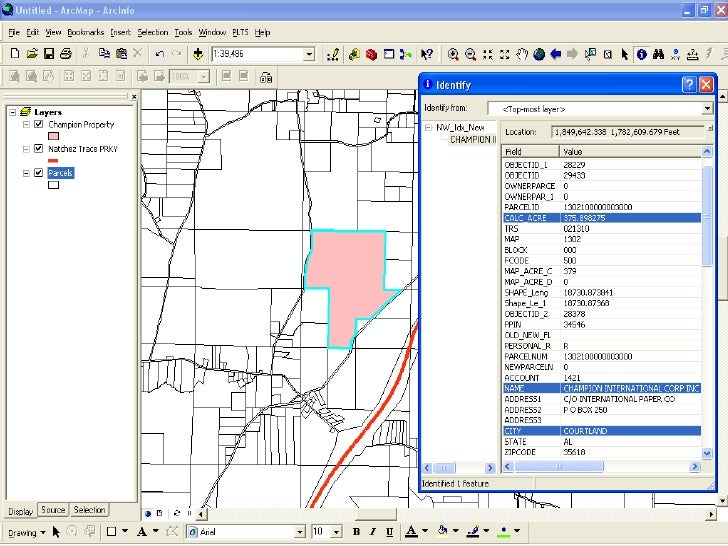Open the Identify from layer dropdown

[707, 109]
